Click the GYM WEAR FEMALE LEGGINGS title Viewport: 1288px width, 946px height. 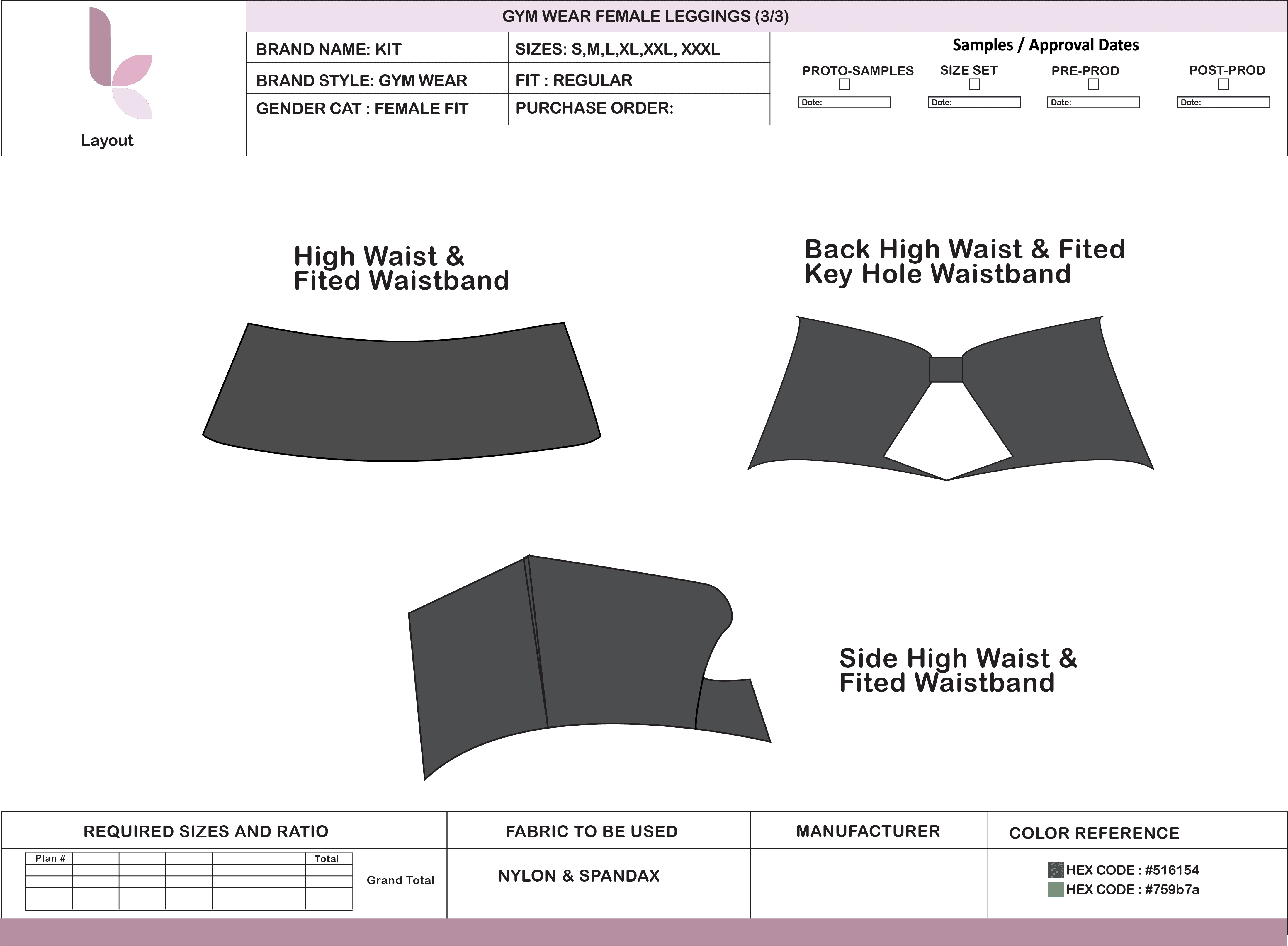coord(645,16)
